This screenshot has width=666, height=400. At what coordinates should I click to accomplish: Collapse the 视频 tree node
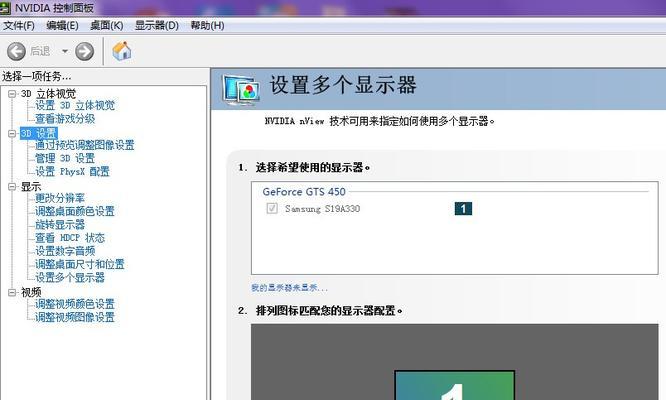[12, 292]
